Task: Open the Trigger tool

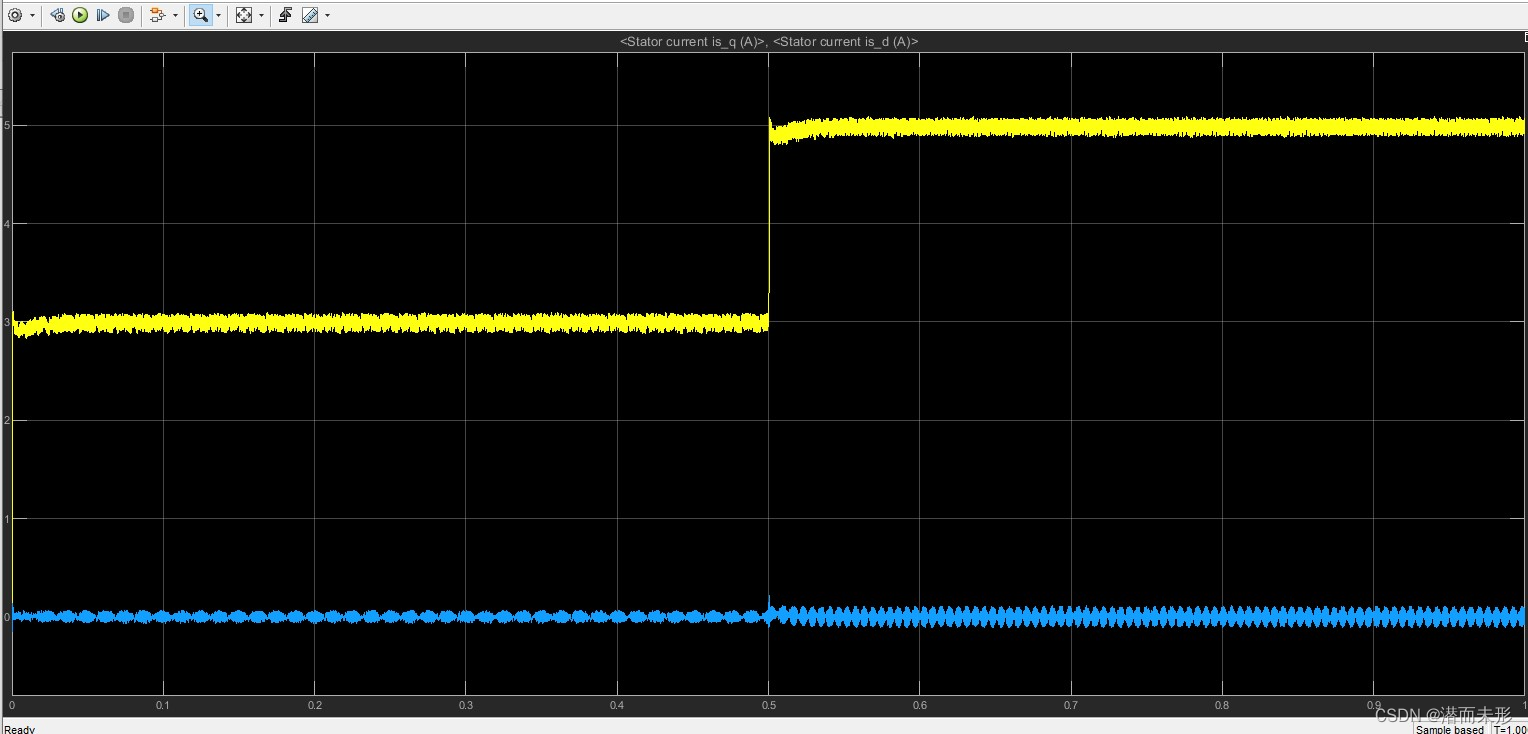Action: 284,14
